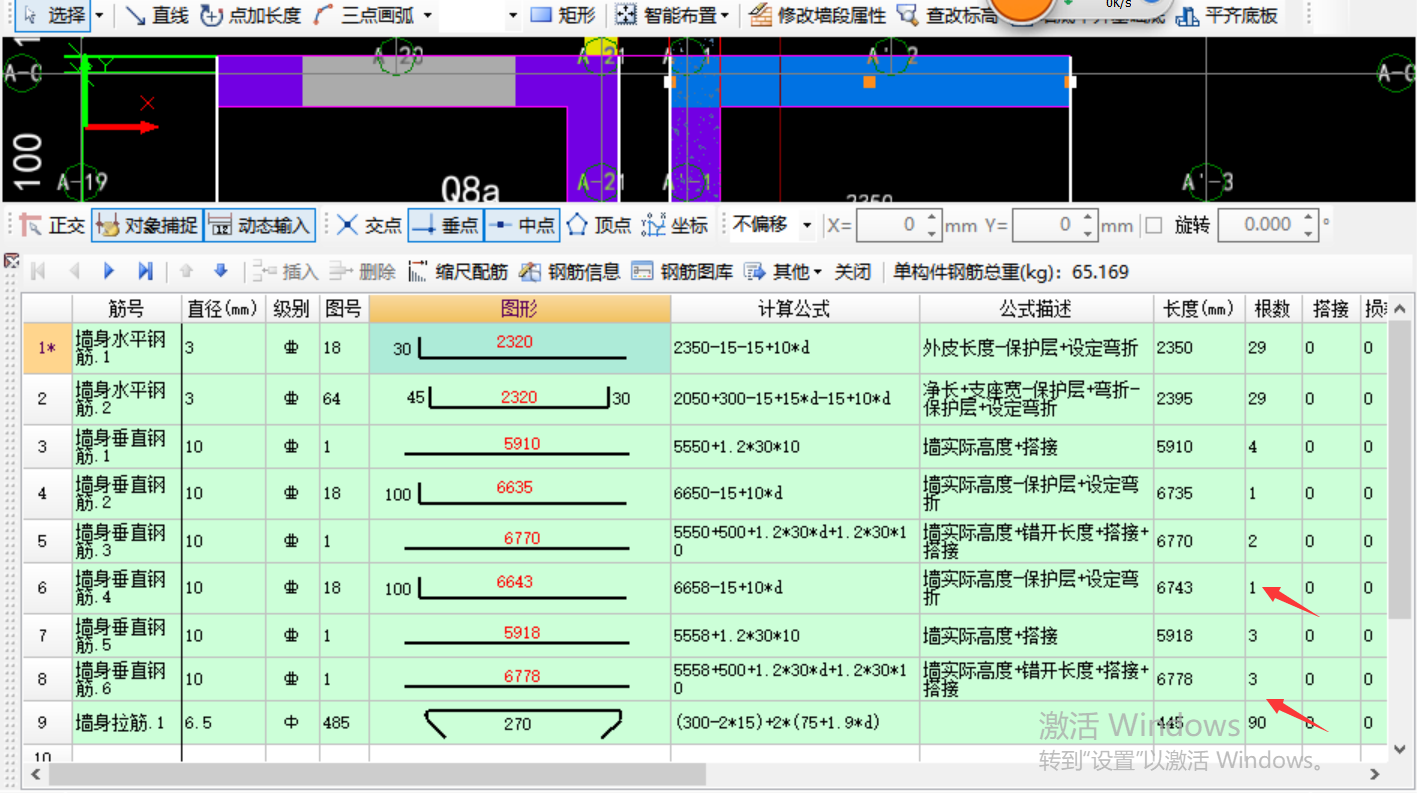Click the vertical scrollbar of the rebar table
The width and height of the screenshot is (1417, 793).
pyautogui.click(x=1399, y=470)
